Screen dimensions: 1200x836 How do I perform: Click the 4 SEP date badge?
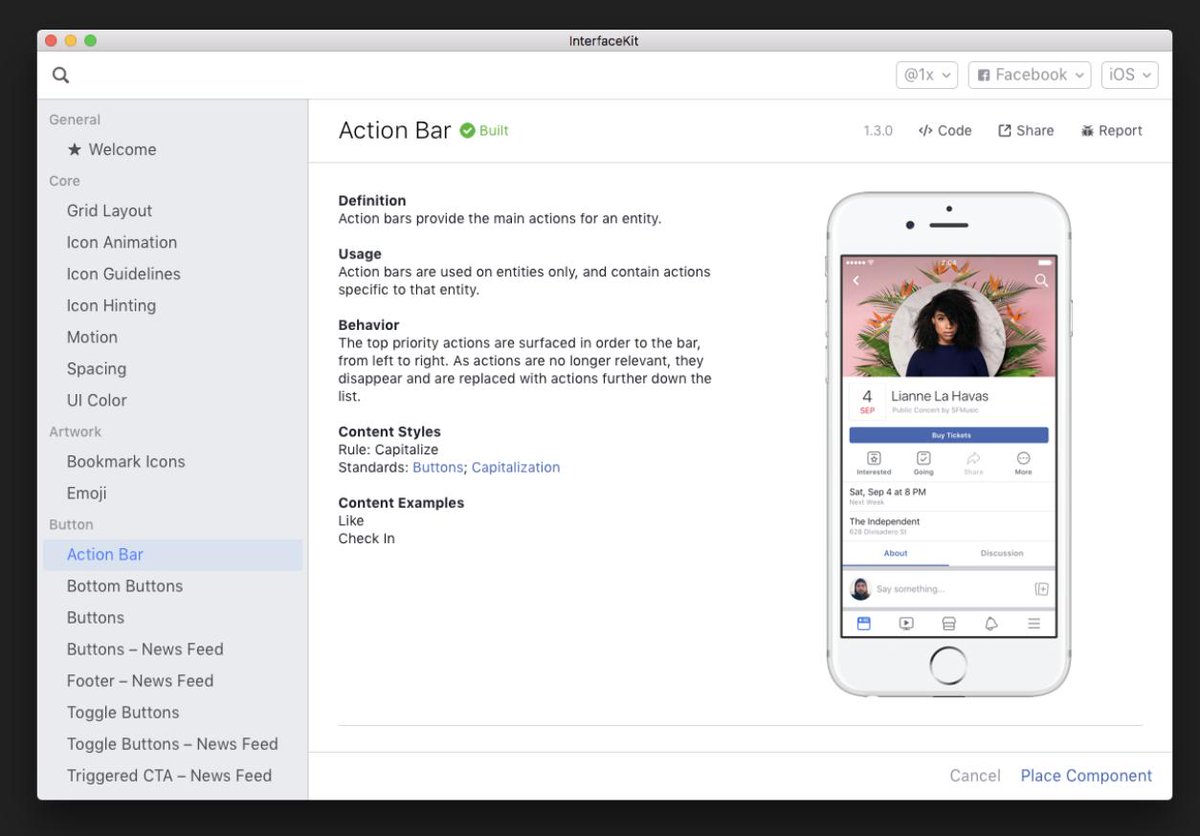(x=867, y=402)
